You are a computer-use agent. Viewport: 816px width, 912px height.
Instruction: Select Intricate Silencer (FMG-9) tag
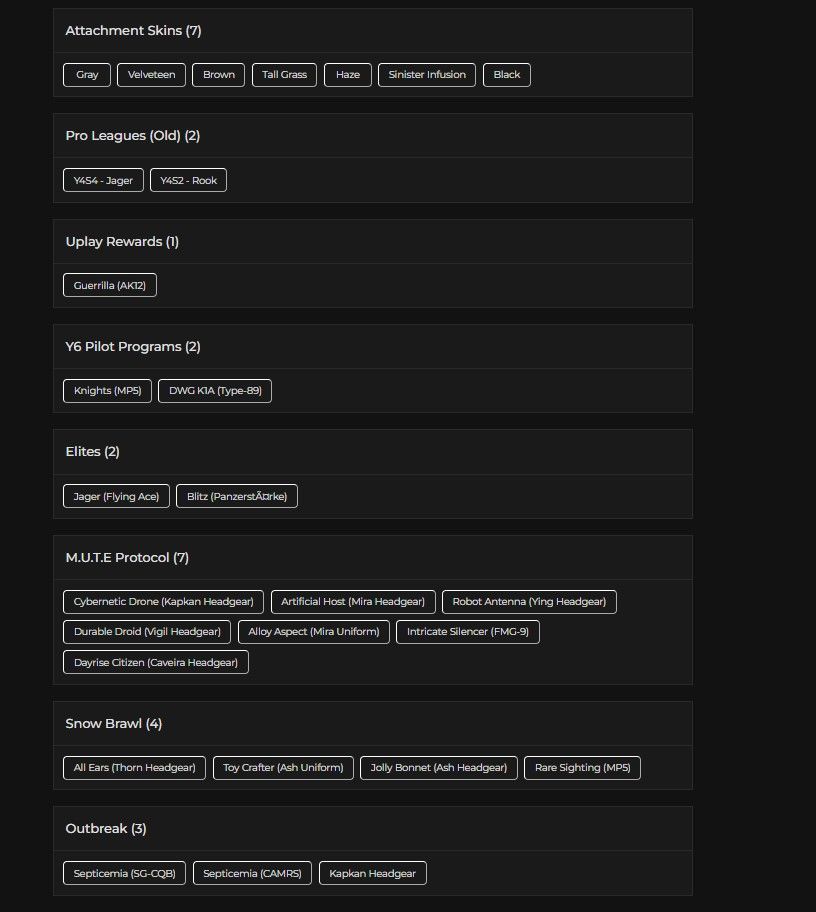[x=468, y=632]
